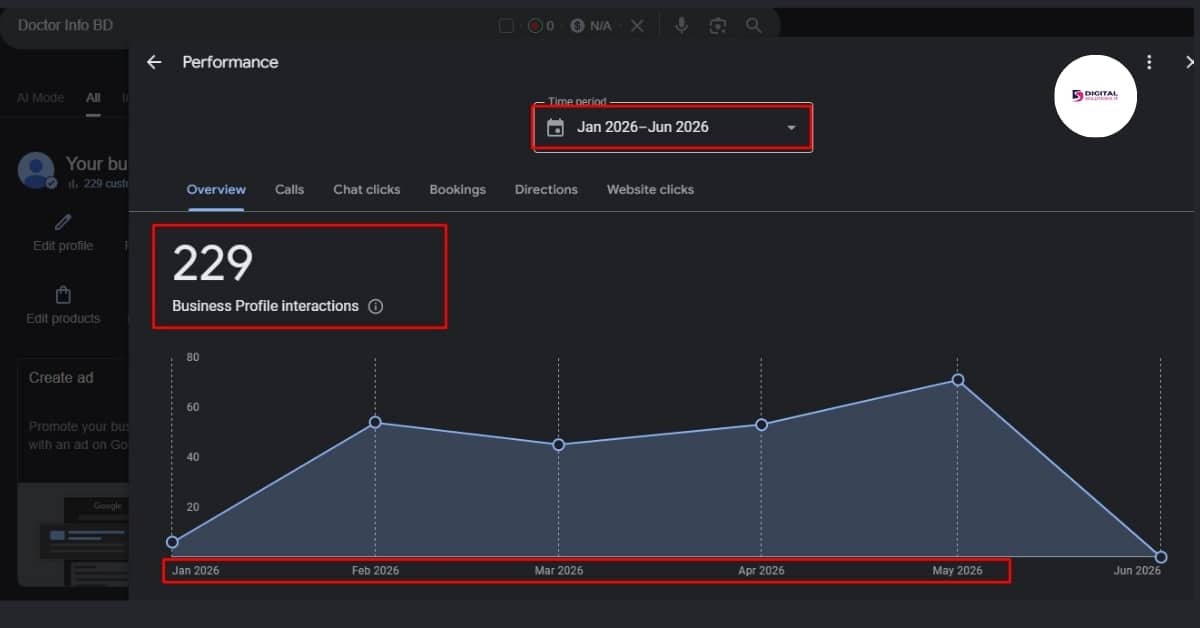Click the N/A text in search bar
Viewport: 1200px width, 628px height.
600,26
